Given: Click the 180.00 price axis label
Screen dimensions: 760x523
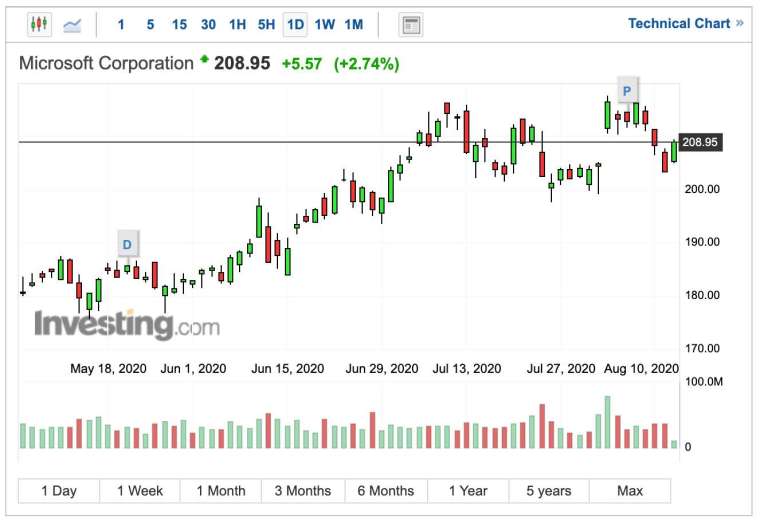Looking at the screenshot, I should (702, 295).
